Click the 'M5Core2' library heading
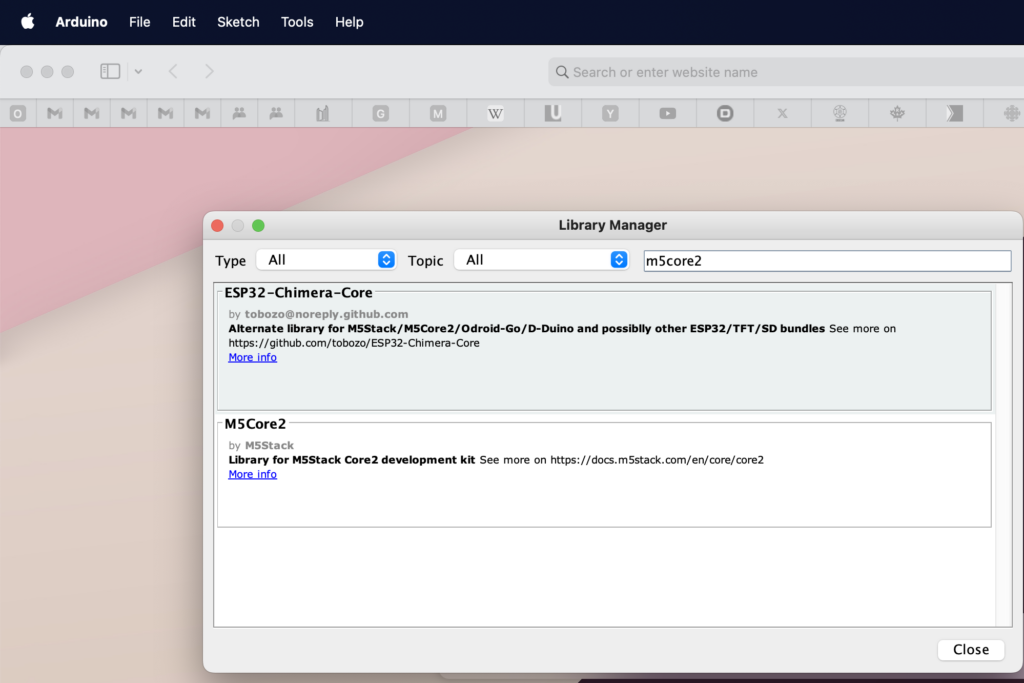Image resolution: width=1024 pixels, height=683 pixels. coord(255,424)
